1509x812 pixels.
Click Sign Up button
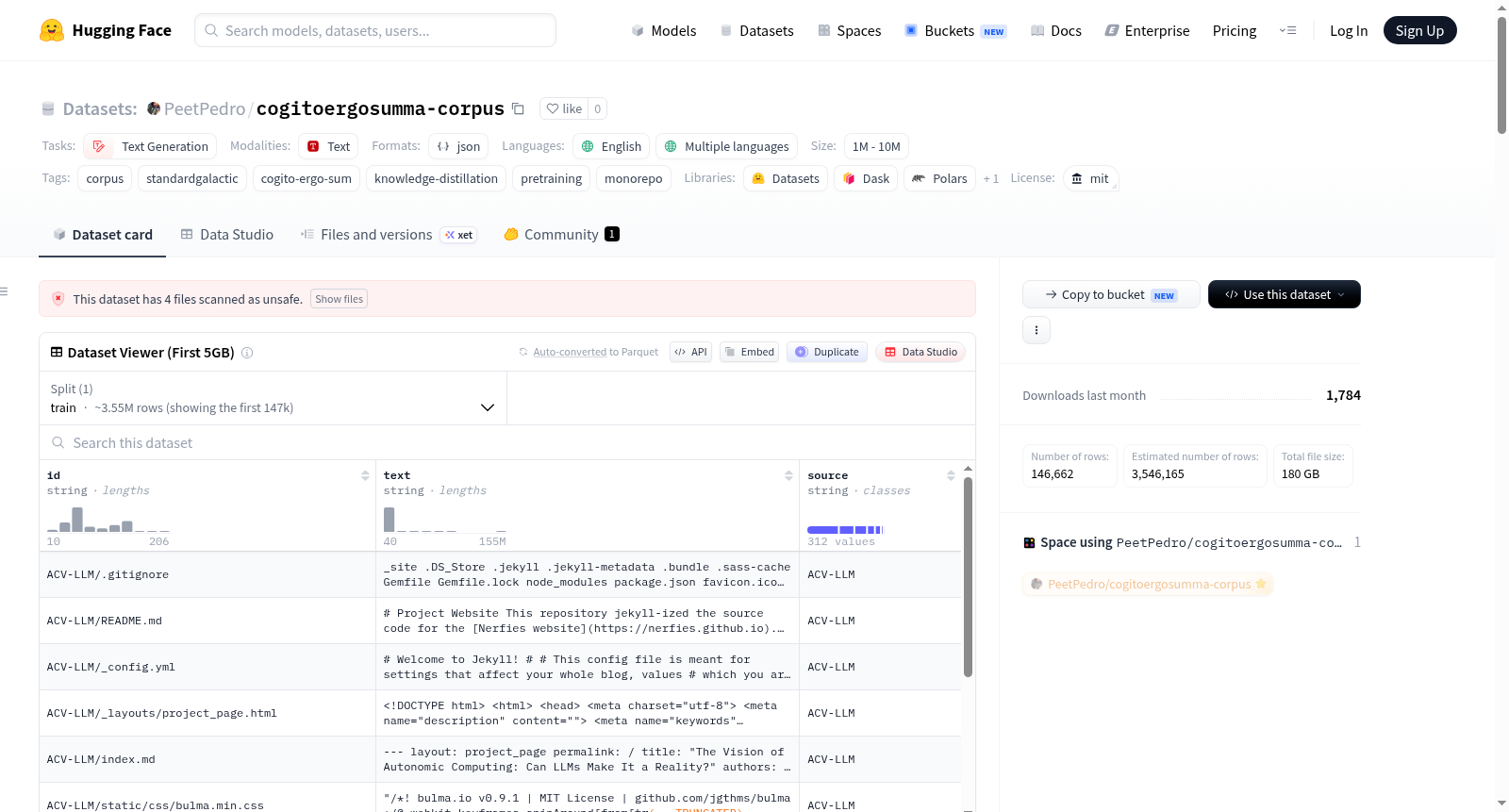click(x=1419, y=30)
